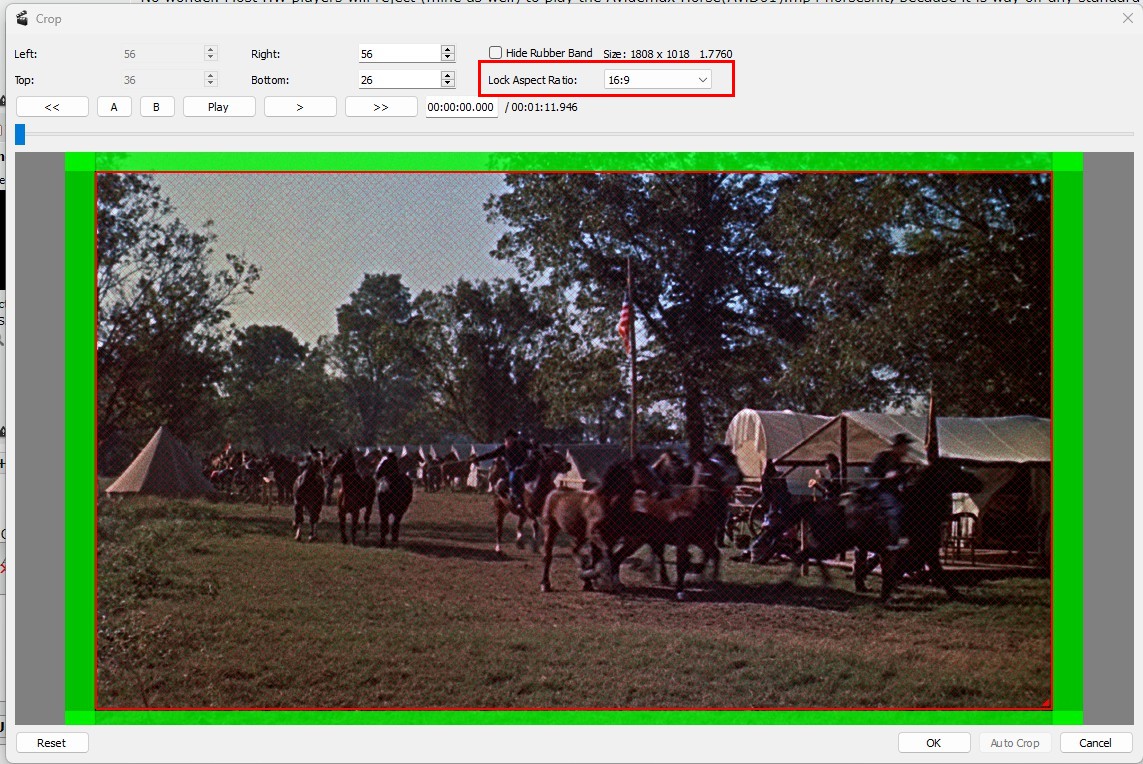
Task: Step forward one frame with >
Action: [300, 106]
